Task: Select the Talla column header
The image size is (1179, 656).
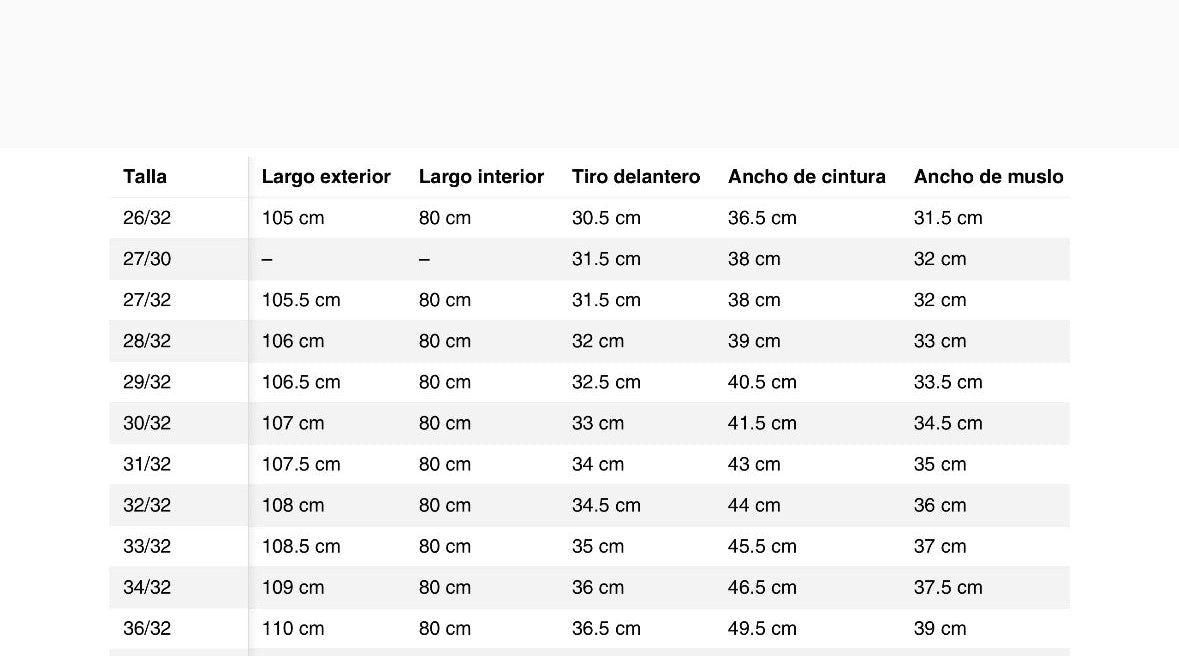Action: pos(145,177)
